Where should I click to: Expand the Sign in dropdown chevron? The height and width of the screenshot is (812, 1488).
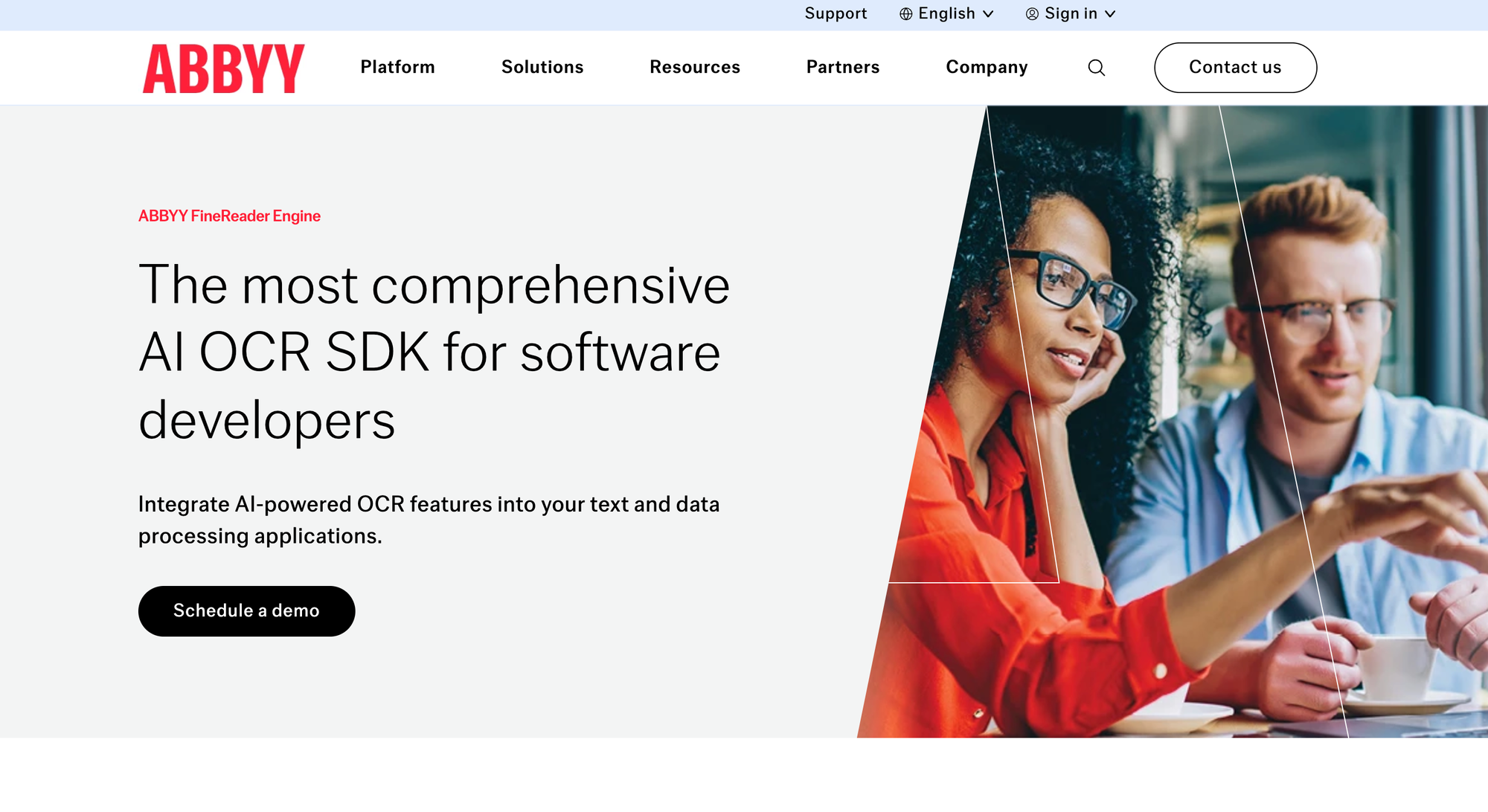pyautogui.click(x=1110, y=14)
